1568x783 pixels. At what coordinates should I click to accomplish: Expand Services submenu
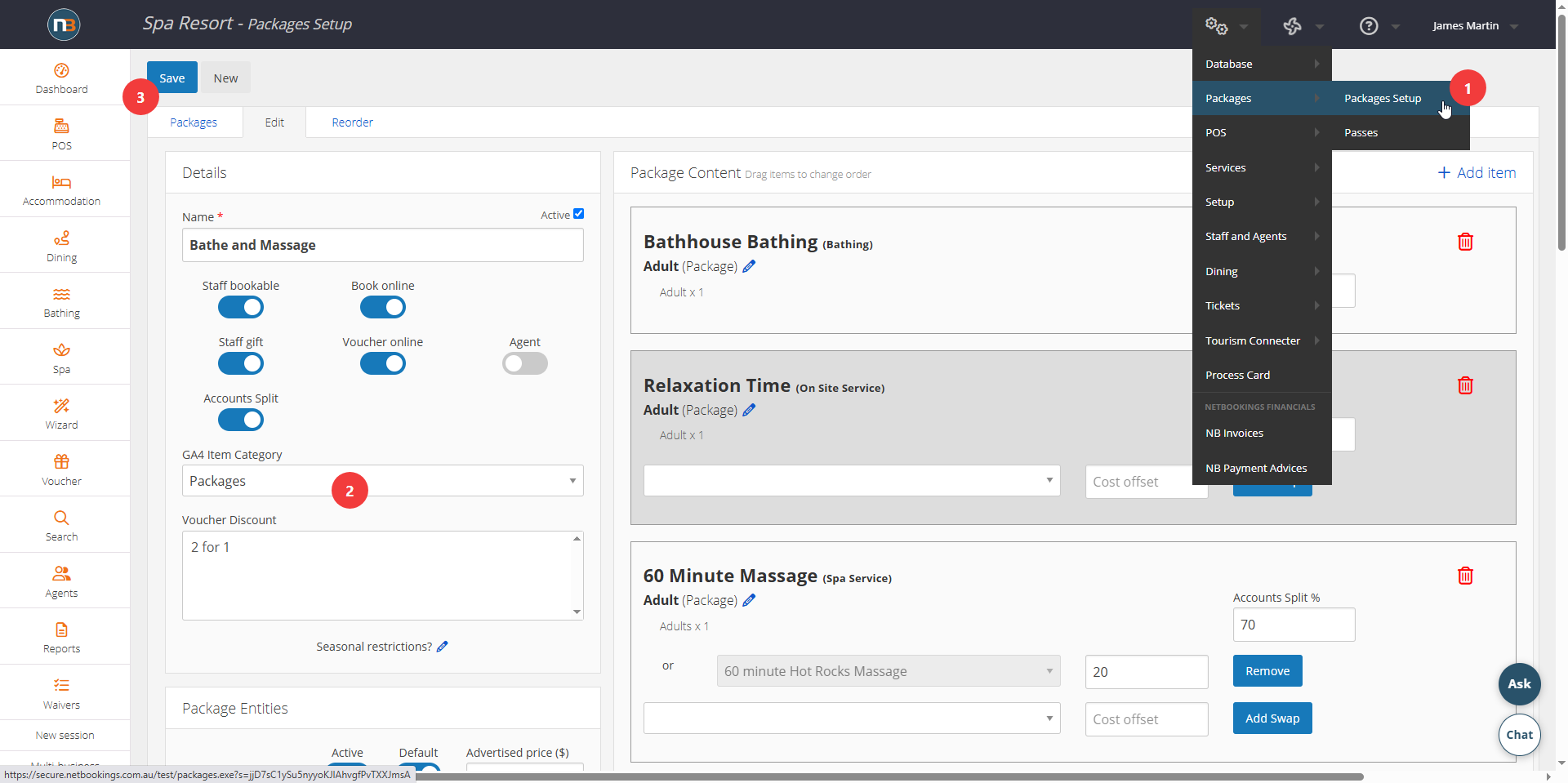1262,167
